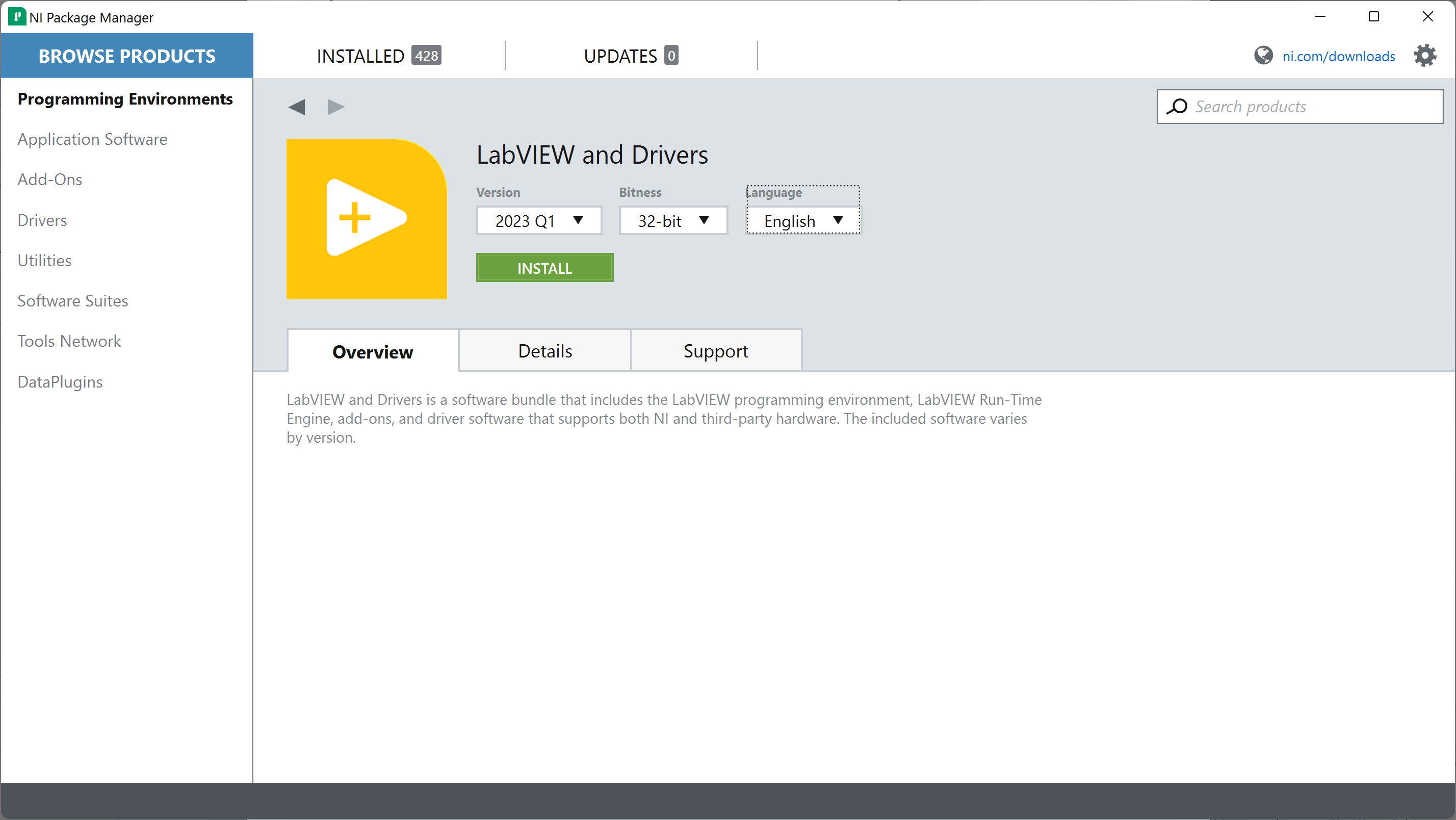Open the ni.com/downloads link
The width and height of the screenshot is (1456, 820).
point(1338,56)
